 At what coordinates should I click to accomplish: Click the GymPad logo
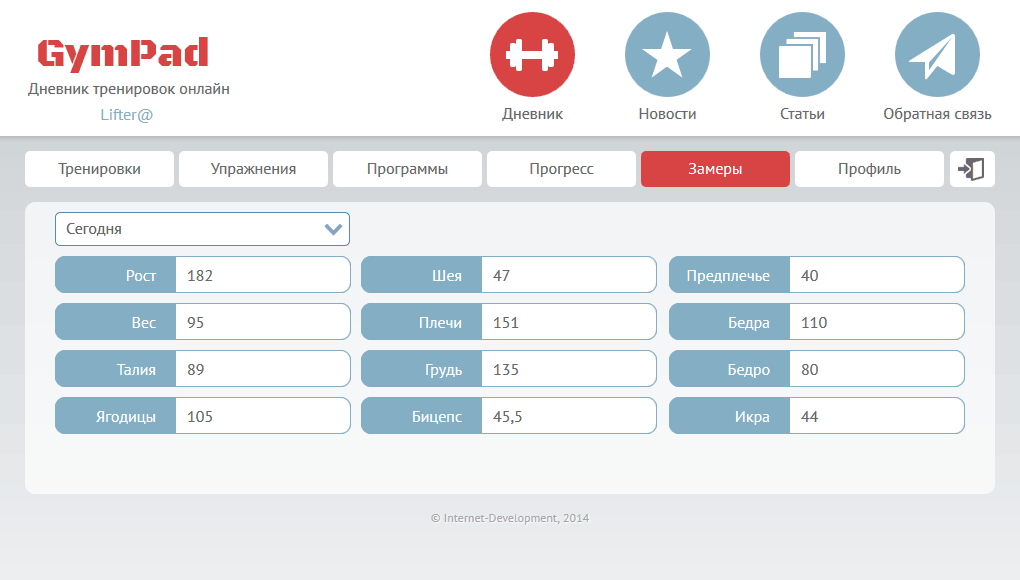point(123,53)
